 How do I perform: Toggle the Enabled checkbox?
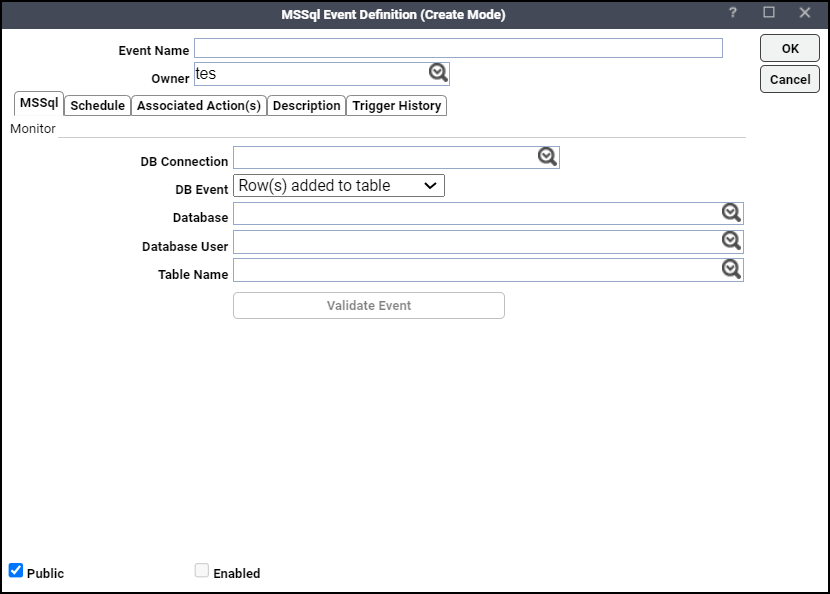[202, 570]
